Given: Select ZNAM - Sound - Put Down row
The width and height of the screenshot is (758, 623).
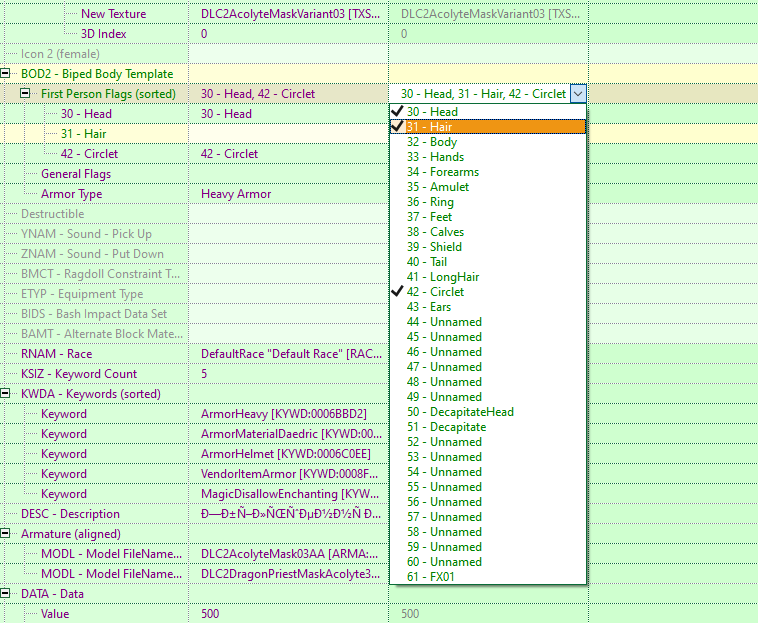Looking at the screenshot, I should [x=92, y=254].
